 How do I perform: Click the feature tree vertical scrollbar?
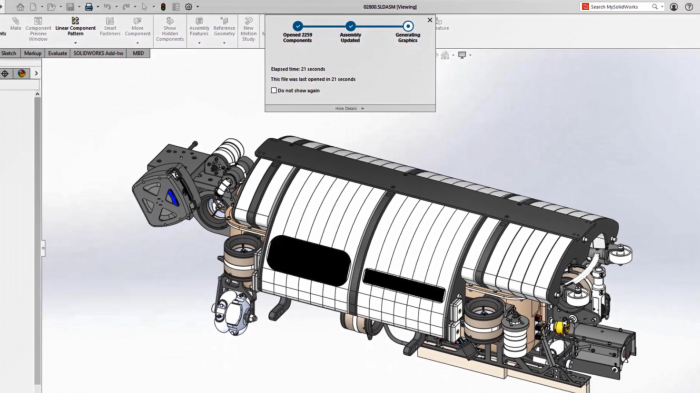tap(38, 240)
